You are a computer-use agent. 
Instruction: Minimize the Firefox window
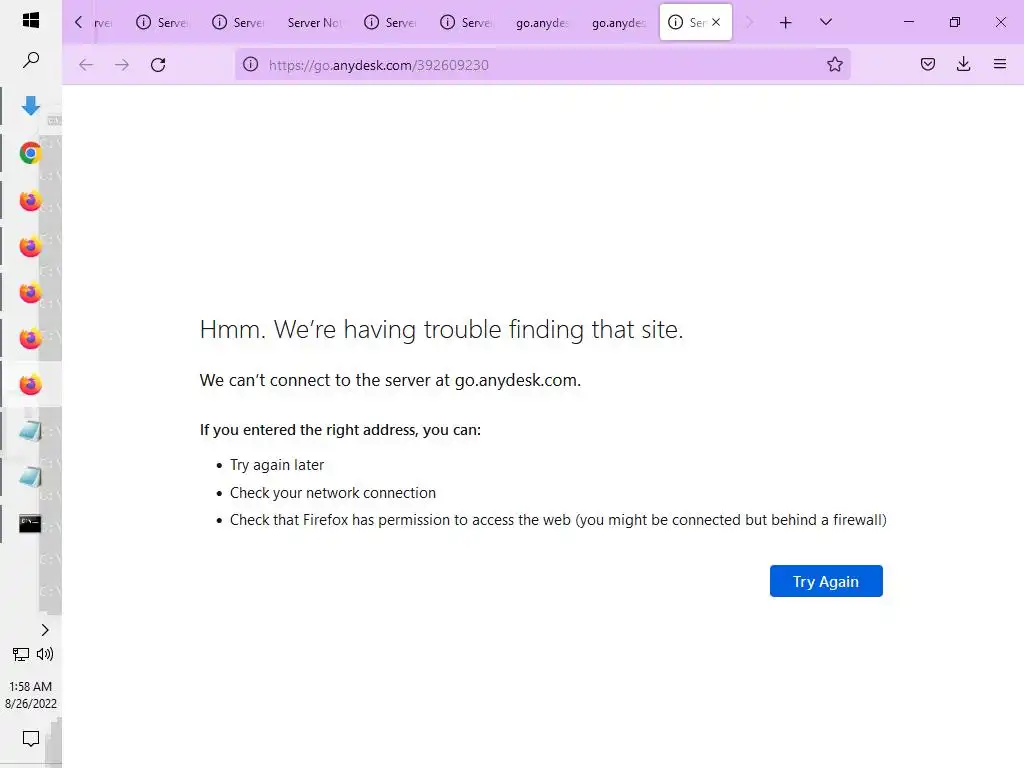909,22
